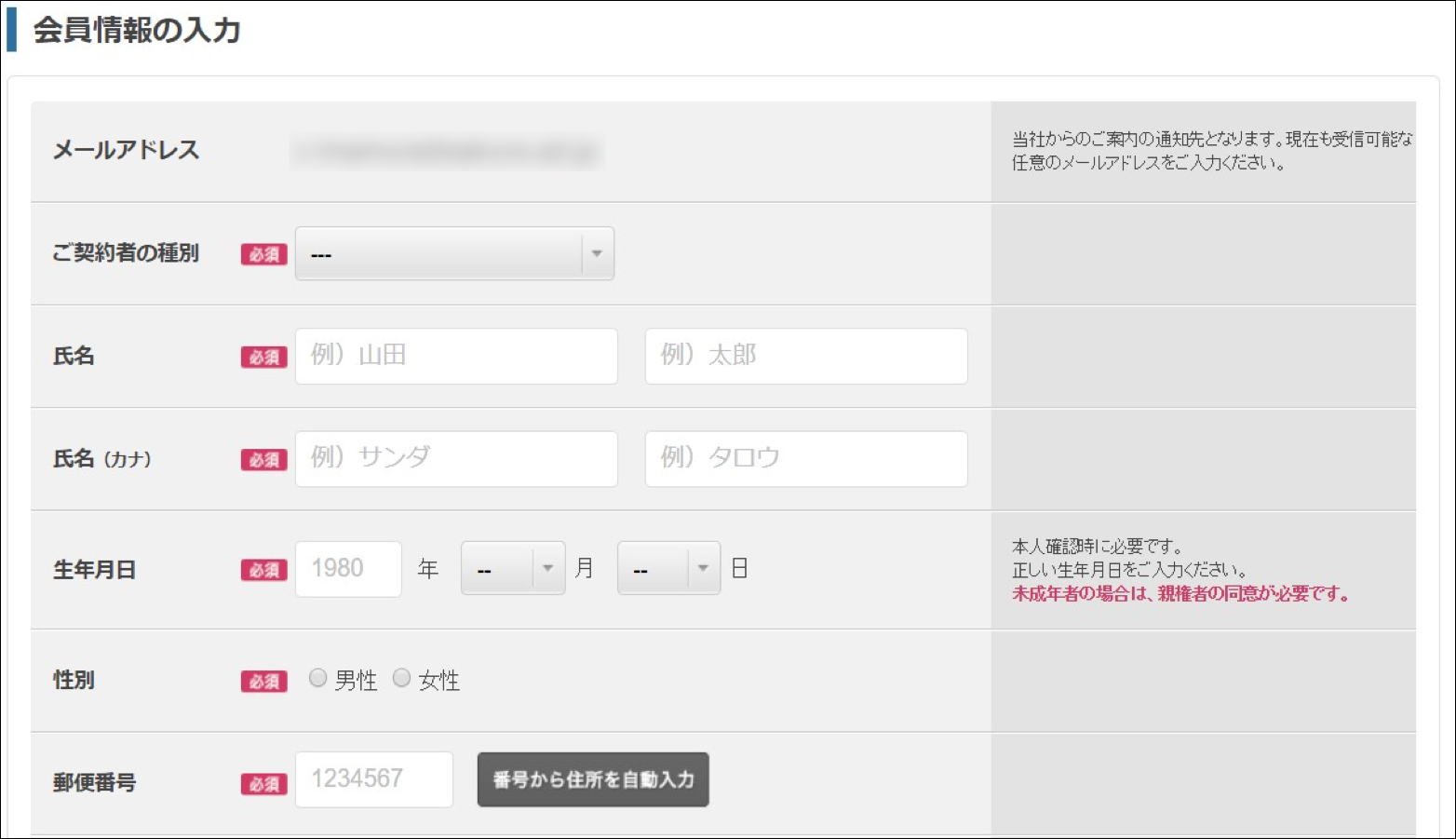The width and height of the screenshot is (1456, 839).
Task: Click the 番号から住所を自動入力 button
Action: (x=593, y=779)
